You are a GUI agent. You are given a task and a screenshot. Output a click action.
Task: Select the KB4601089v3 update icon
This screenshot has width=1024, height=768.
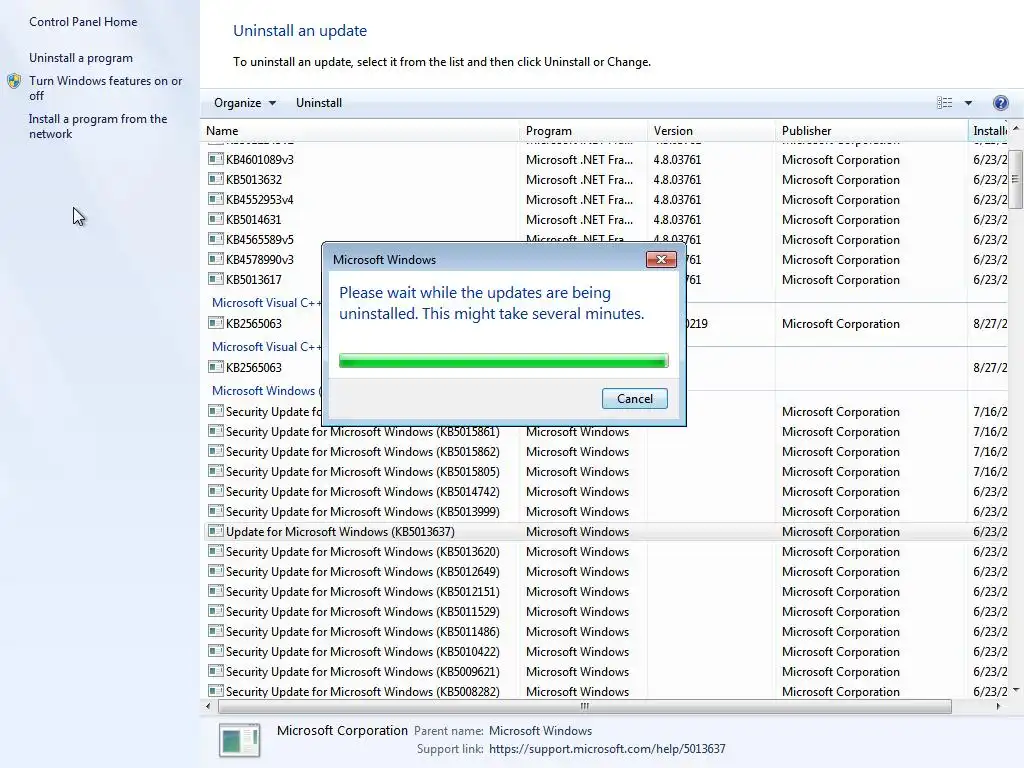[216, 159]
